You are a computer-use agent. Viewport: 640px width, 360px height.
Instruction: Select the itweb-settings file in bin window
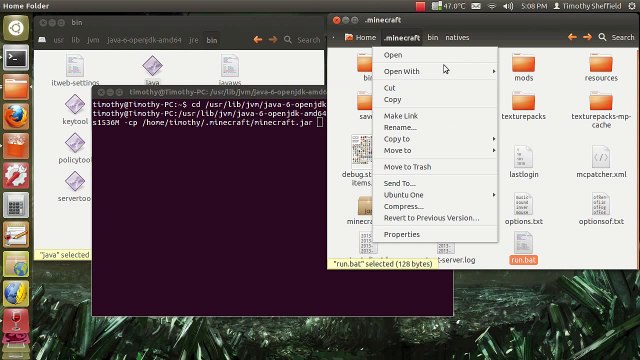click(75, 70)
